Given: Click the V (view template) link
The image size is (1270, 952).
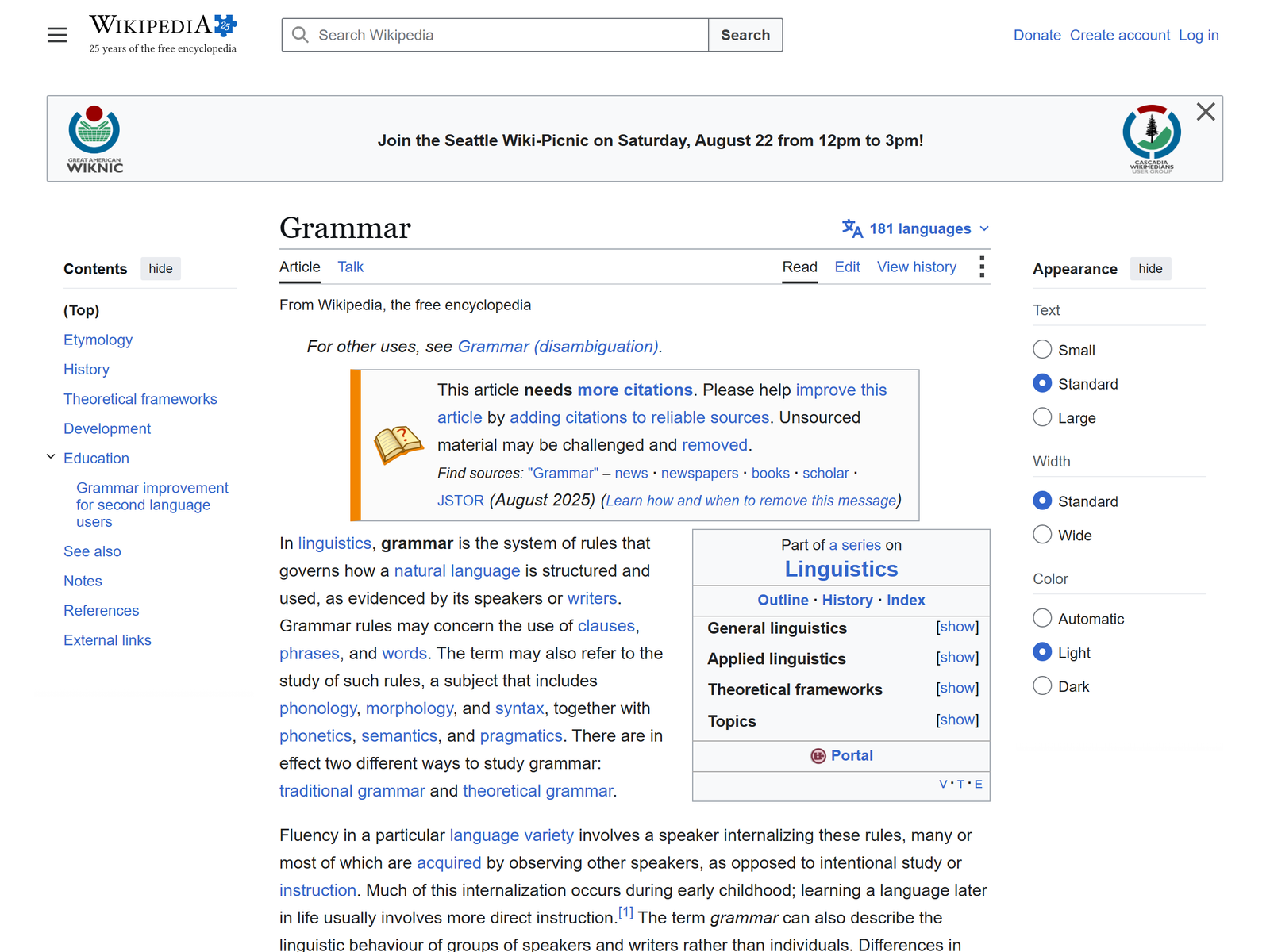Looking at the screenshot, I should pyautogui.click(x=943, y=784).
